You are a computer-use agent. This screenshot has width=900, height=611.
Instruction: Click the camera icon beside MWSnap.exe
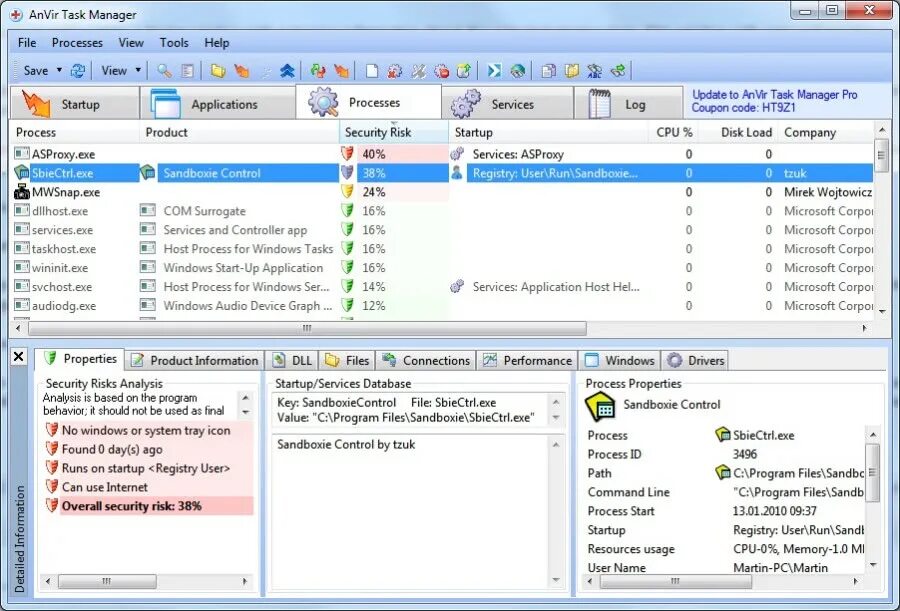[x=22, y=192]
